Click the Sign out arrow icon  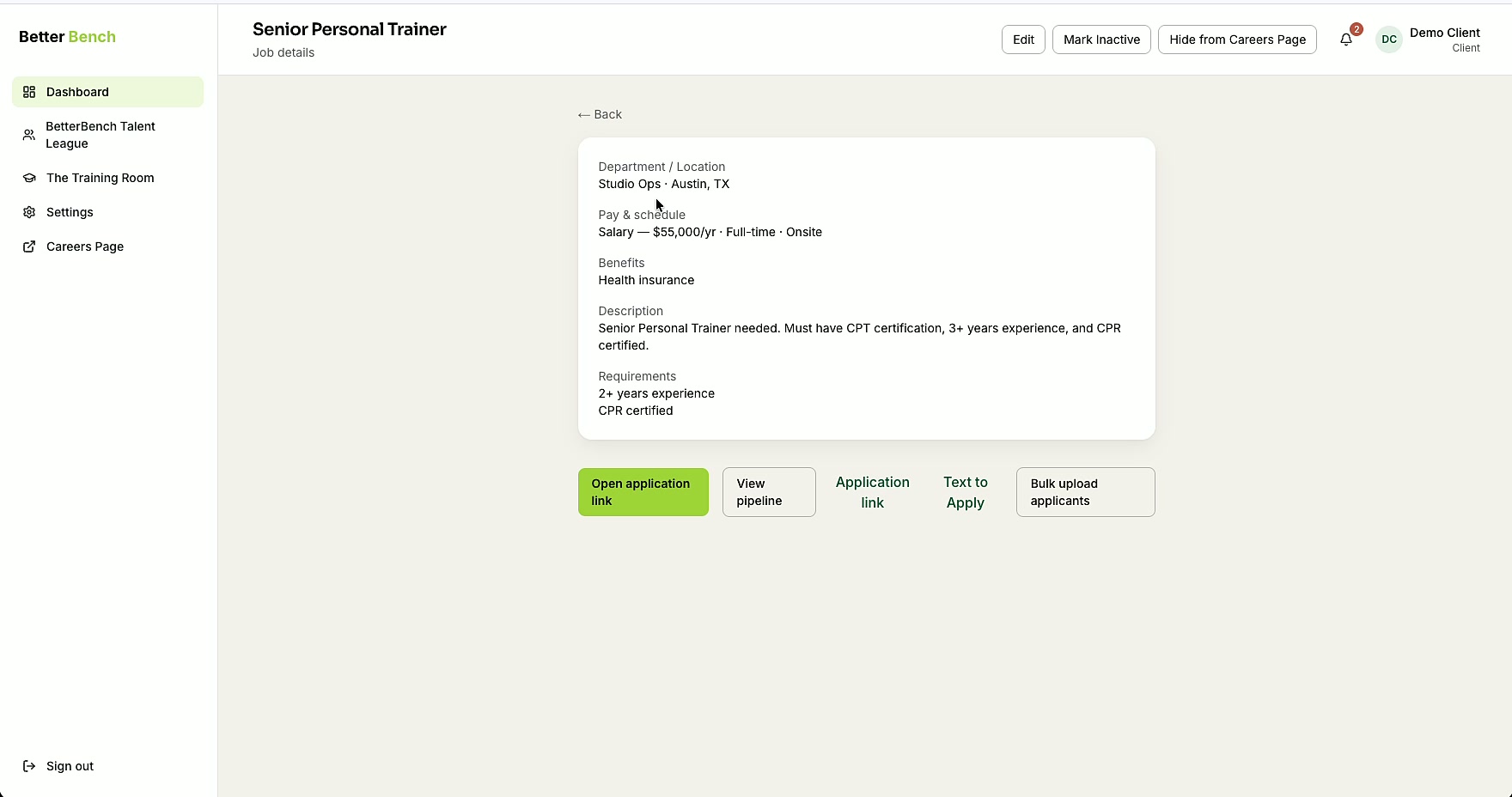pyautogui.click(x=29, y=766)
